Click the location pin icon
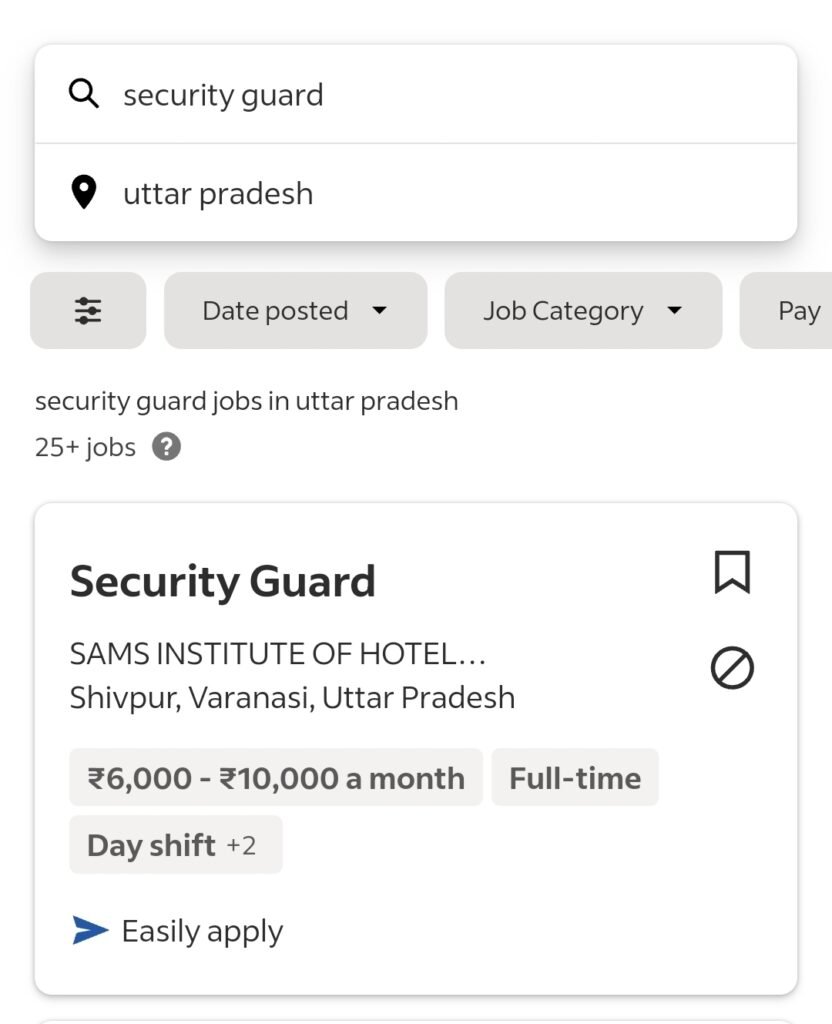Screen dimensions: 832x1024 (x=84, y=192)
